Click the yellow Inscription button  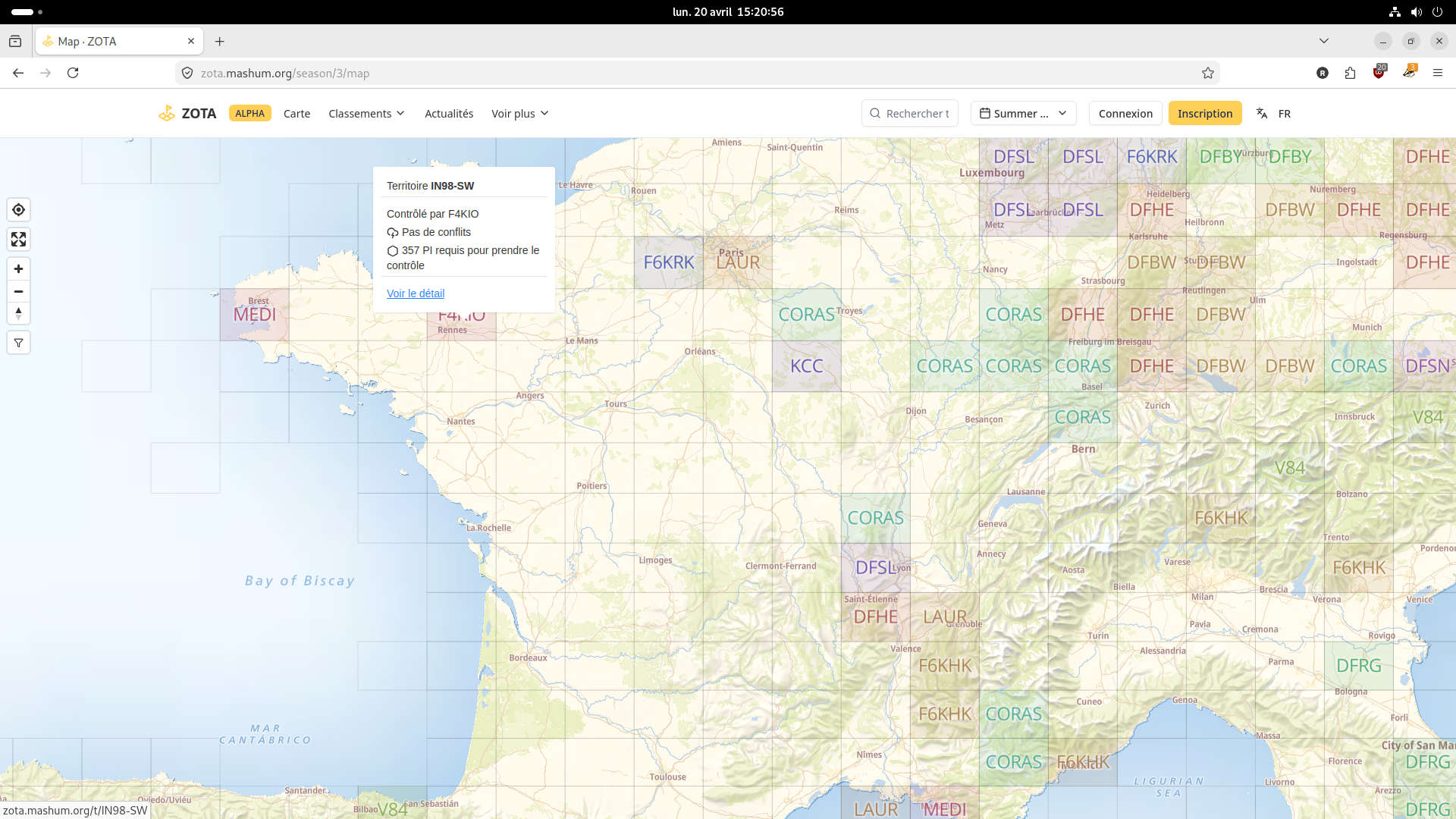(1205, 113)
